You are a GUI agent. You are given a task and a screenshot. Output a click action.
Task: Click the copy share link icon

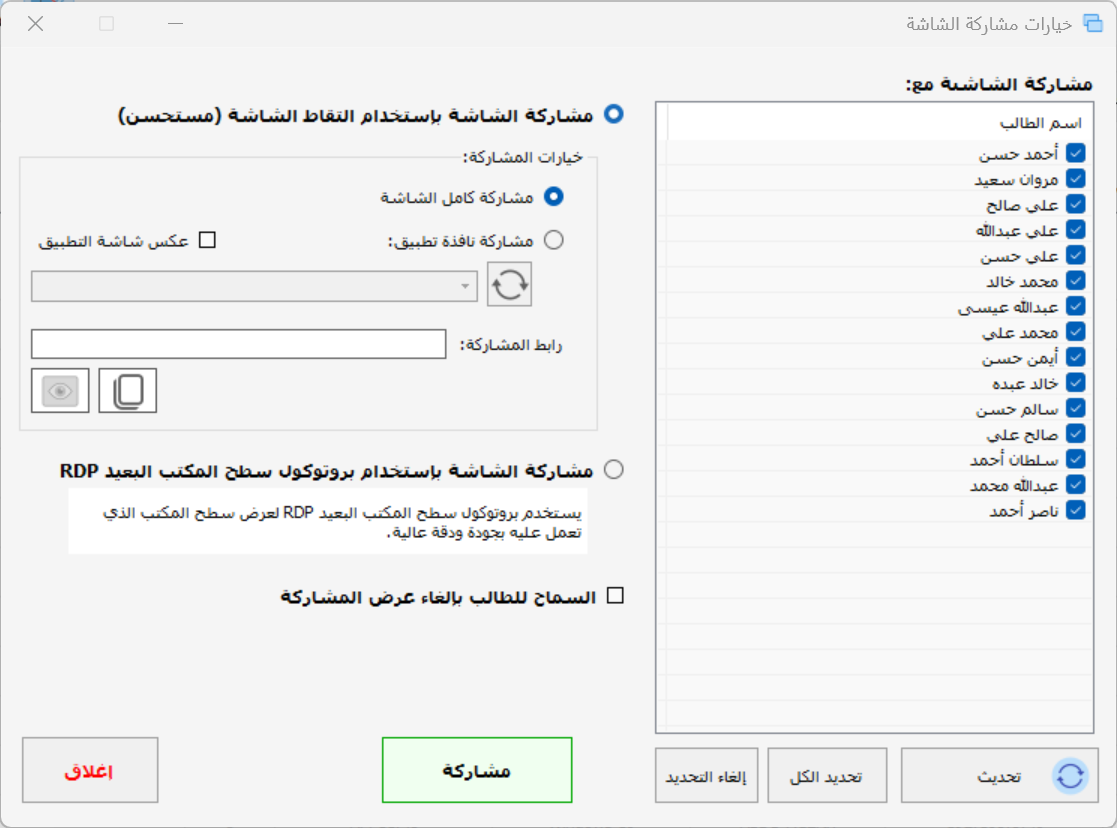(128, 391)
